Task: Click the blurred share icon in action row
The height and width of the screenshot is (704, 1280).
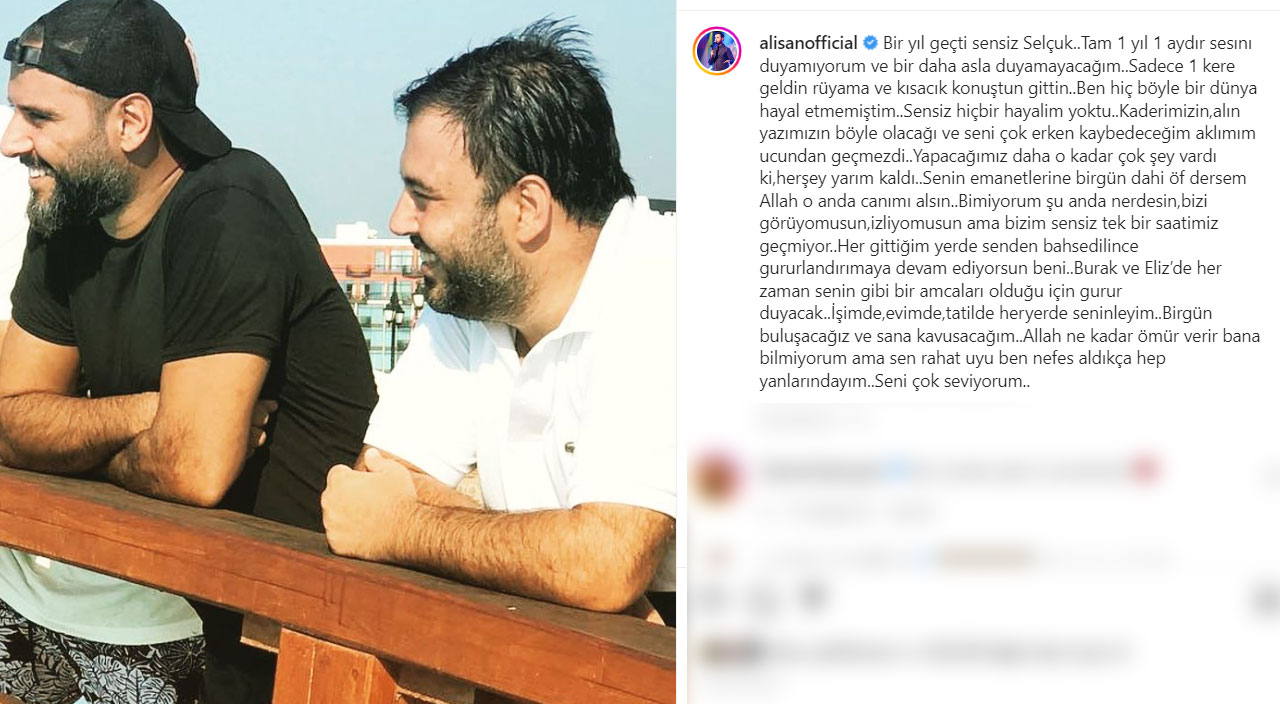Action: coord(813,599)
